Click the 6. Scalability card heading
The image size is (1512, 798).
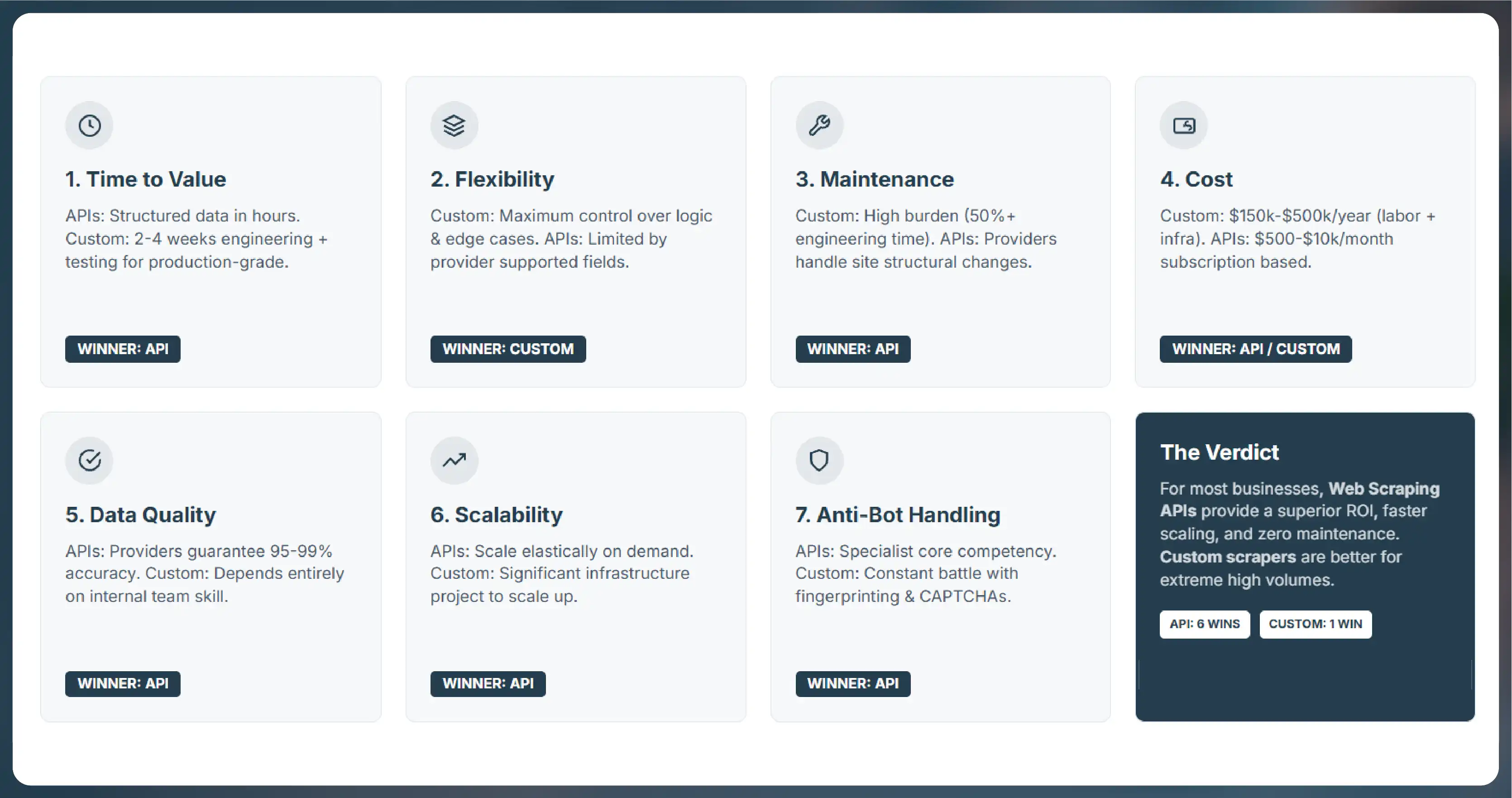click(496, 514)
